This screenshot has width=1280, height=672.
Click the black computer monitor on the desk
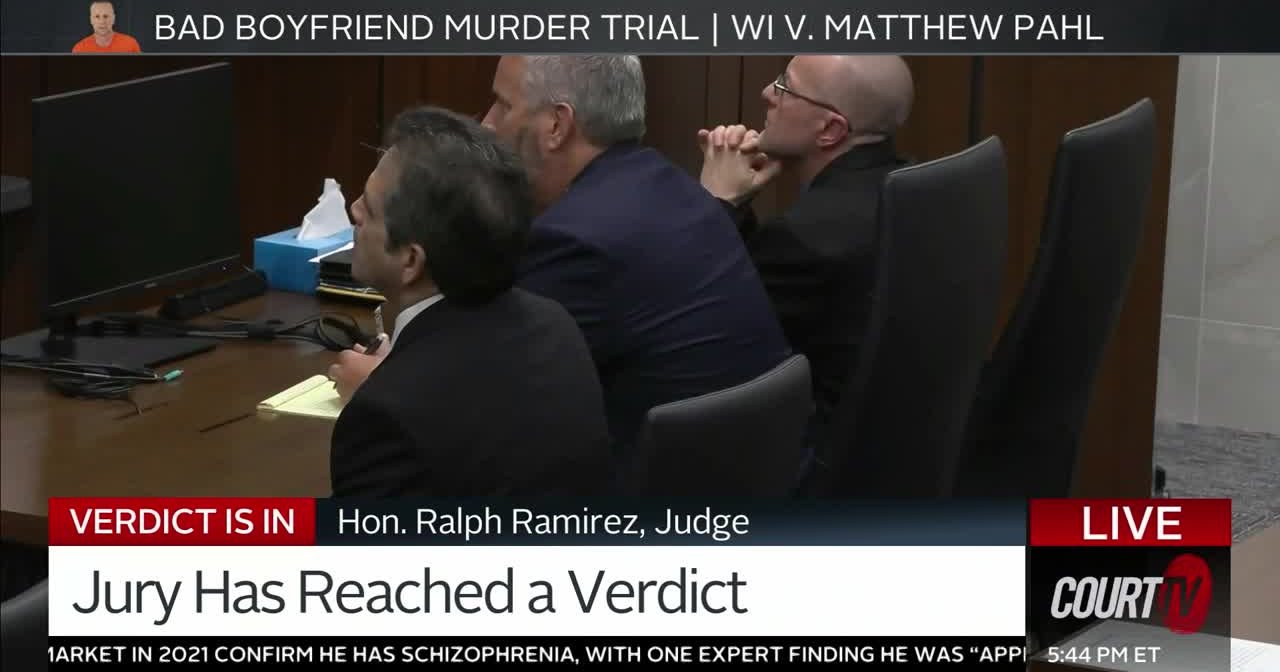pyautogui.click(x=133, y=200)
